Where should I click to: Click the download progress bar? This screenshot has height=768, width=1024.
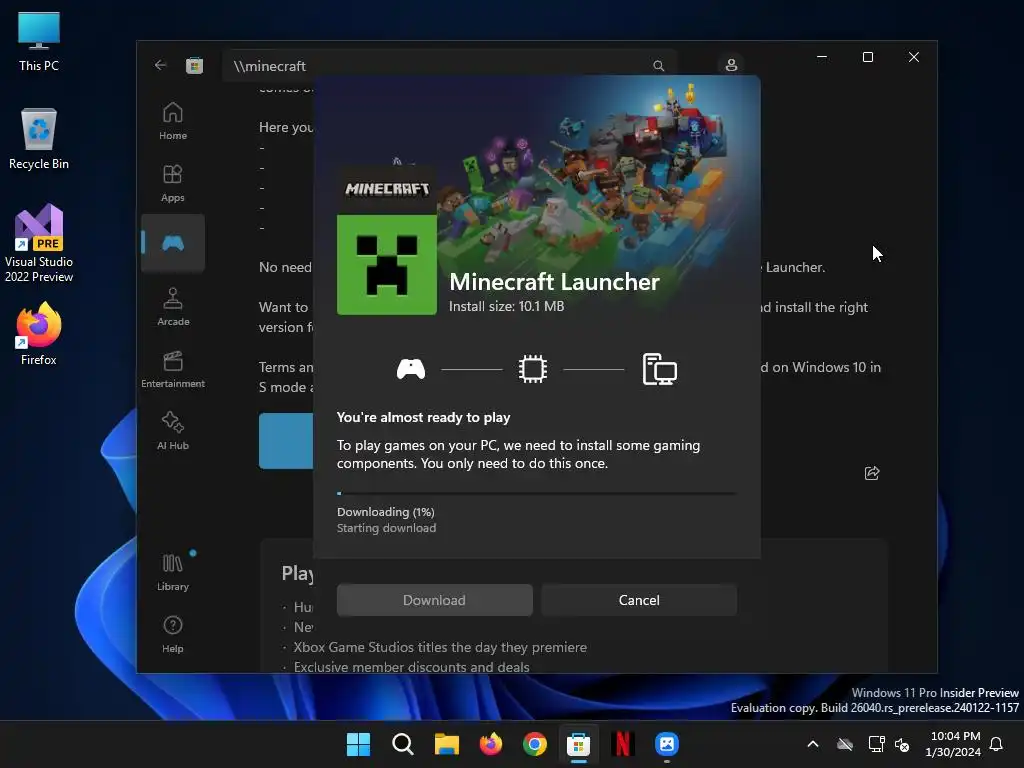point(537,494)
